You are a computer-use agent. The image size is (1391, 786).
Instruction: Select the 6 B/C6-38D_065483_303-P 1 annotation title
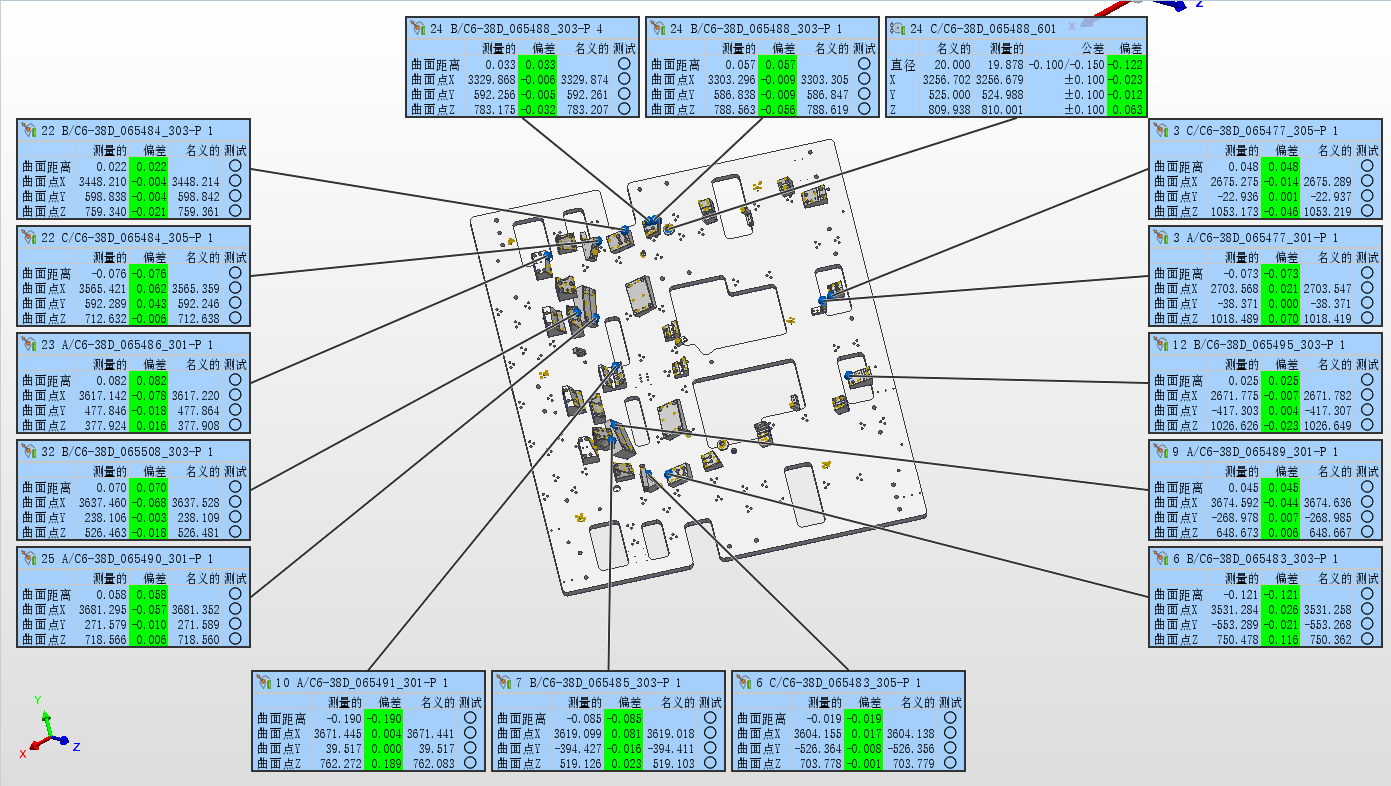tap(1260, 558)
